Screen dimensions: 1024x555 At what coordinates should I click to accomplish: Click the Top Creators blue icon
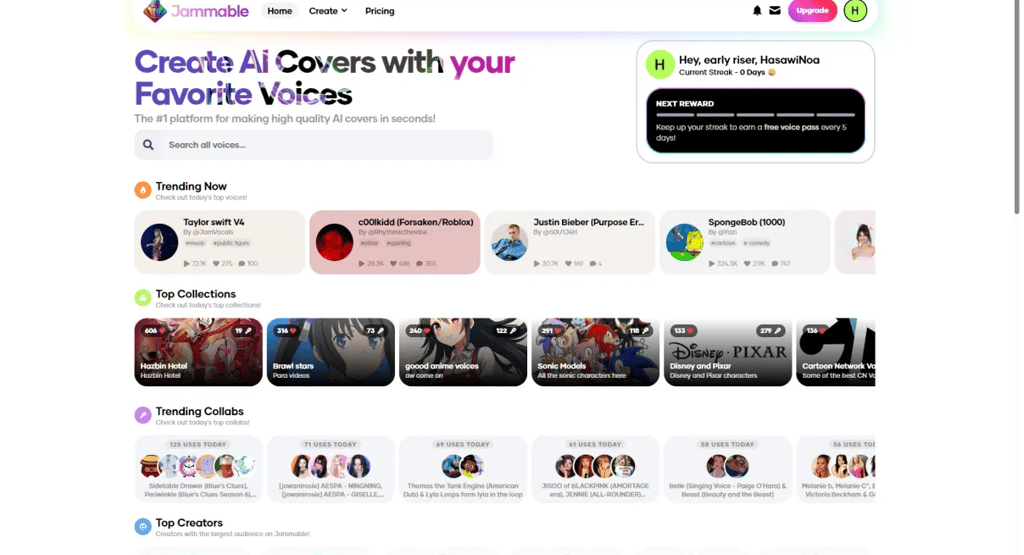142,526
